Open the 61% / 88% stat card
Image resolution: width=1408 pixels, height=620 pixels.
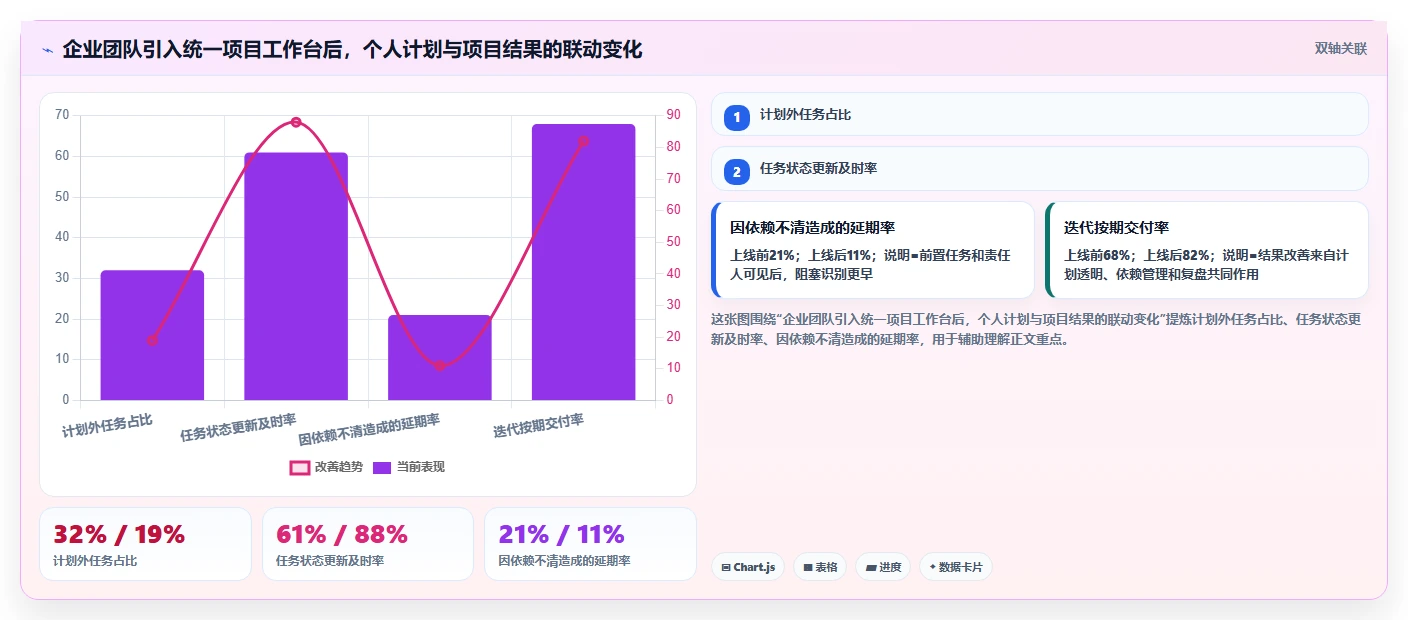(368, 544)
